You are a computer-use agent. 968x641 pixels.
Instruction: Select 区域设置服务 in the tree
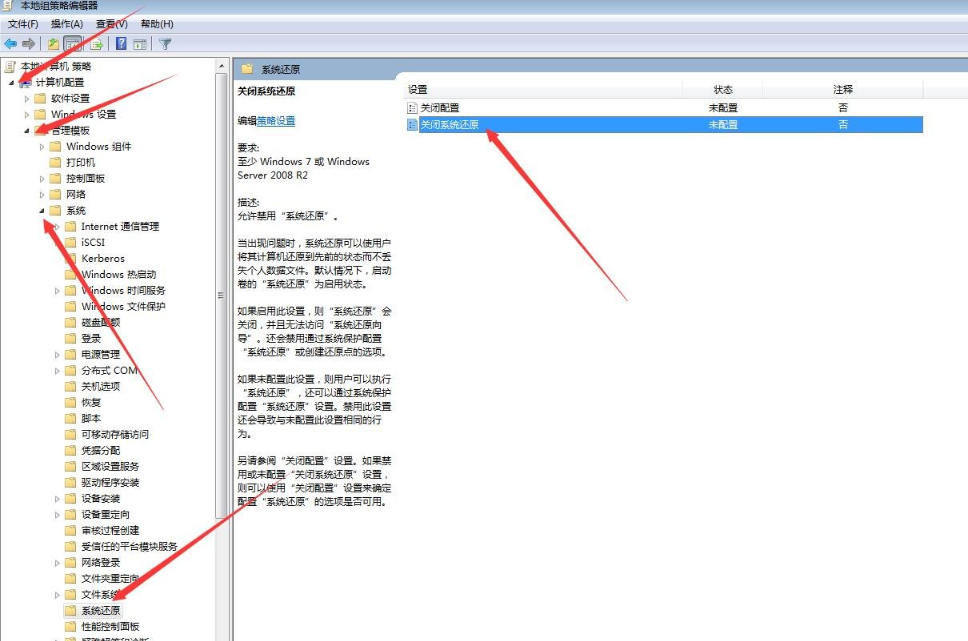[111, 467]
